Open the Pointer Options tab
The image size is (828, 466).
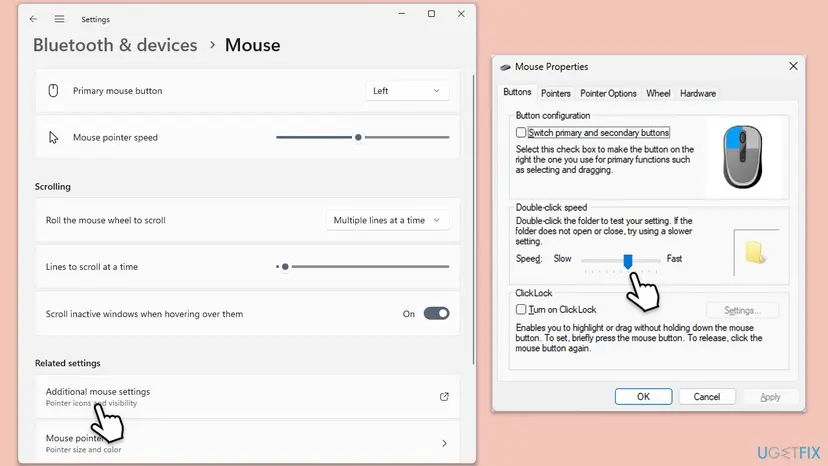pyautogui.click(x=608, y=94)
